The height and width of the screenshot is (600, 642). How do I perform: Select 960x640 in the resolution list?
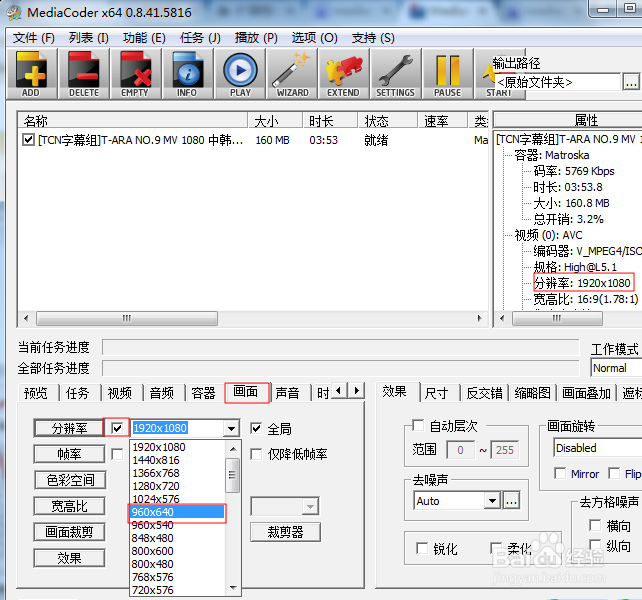(178, 512)
